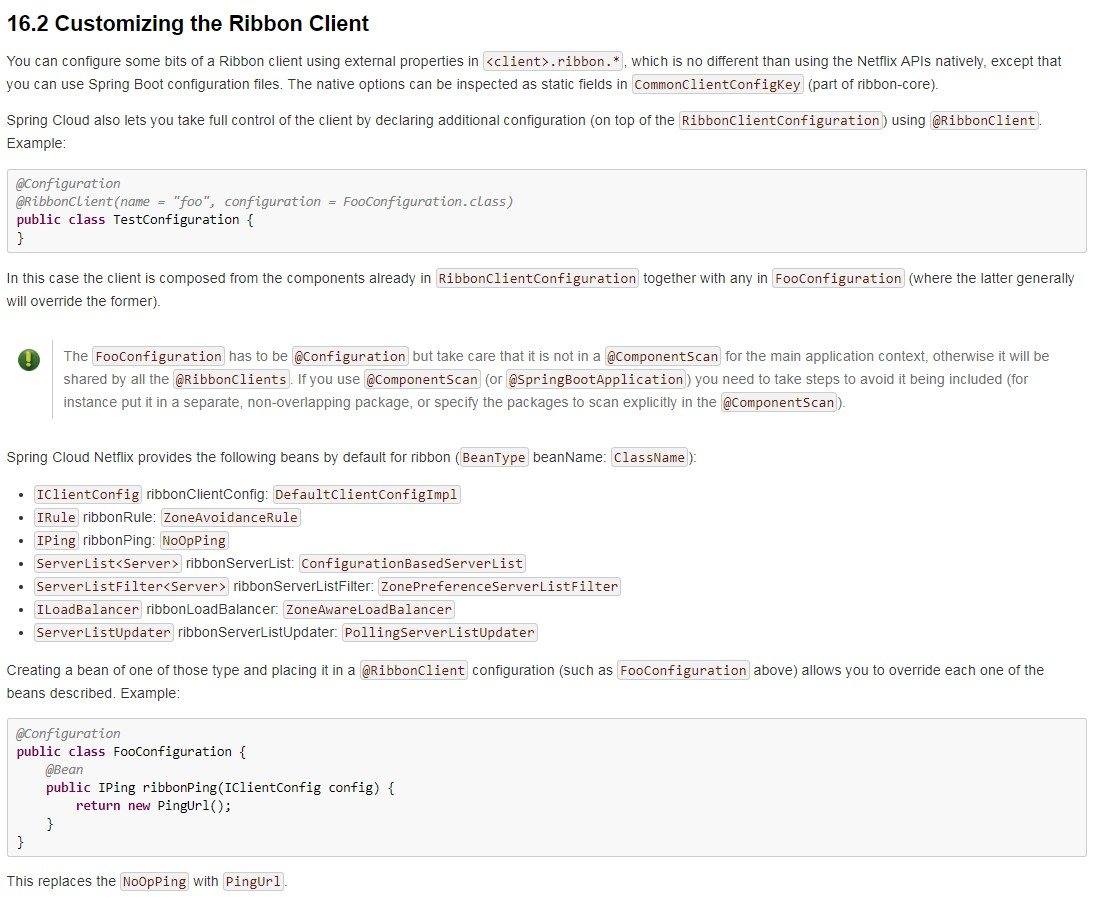This screenshot has width=1095, height=897.
Task: Select the IPing bullet label
Action: (x=56, y=541)
